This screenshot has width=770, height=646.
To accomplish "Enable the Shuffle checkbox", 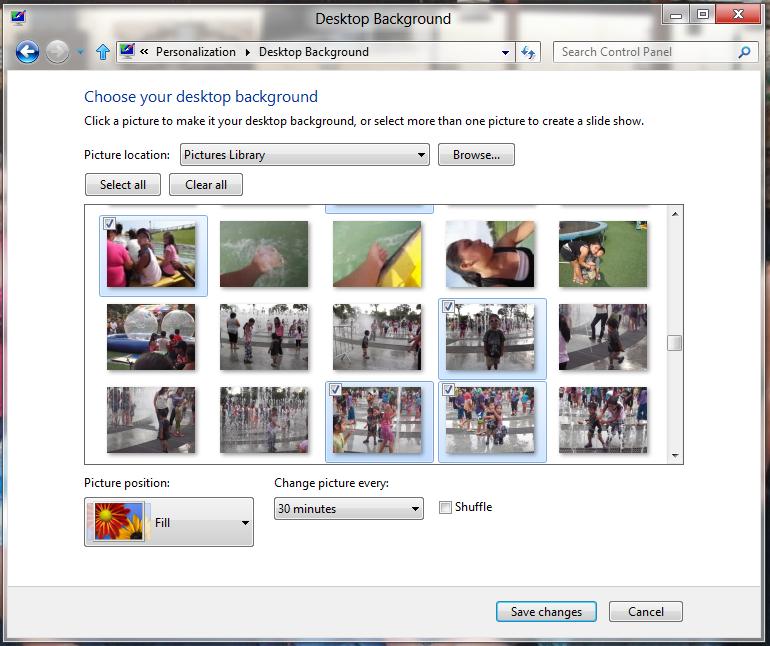I will pos(446,508).
